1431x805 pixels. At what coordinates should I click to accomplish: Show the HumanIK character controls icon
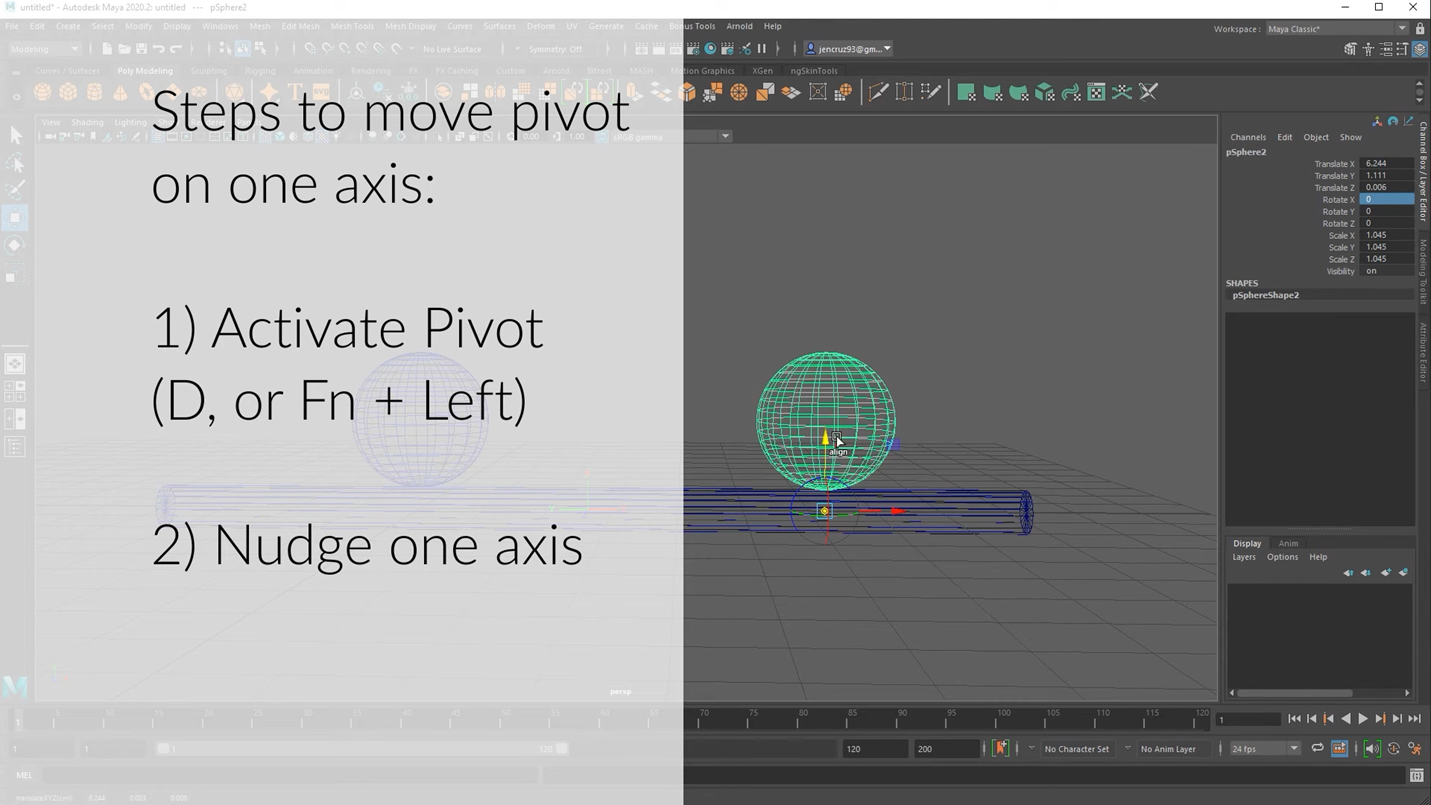click(1368, 49)
